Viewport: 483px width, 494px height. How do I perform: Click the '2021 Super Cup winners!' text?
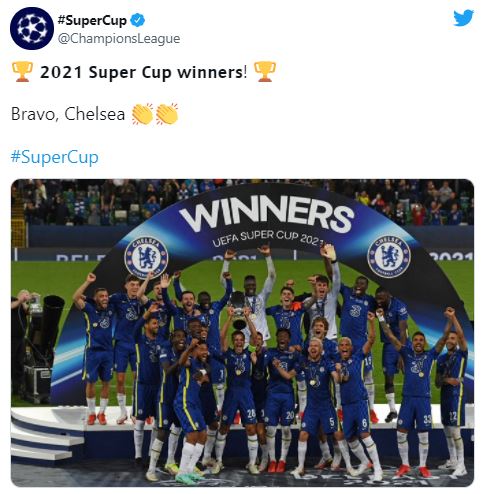[x=144, y=72]
